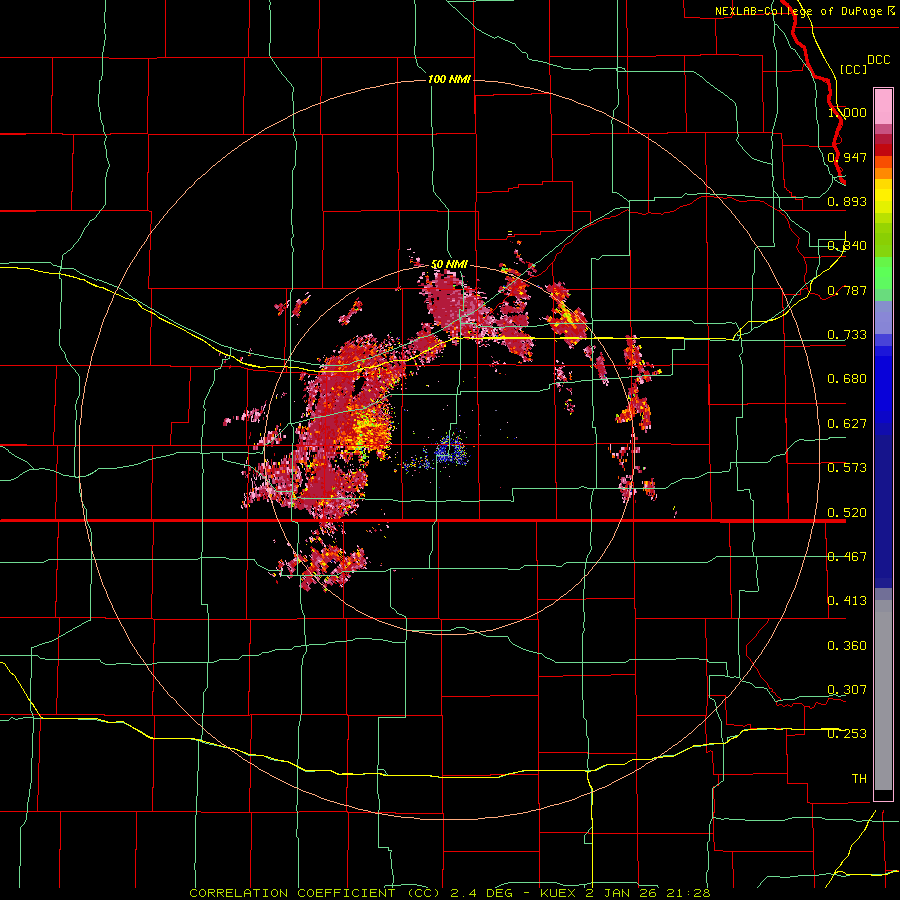Image resolution: width=900 pixels, height=900 pixels.
Task: Click the 0.680 value on the color scale
Action: [847, 379]
